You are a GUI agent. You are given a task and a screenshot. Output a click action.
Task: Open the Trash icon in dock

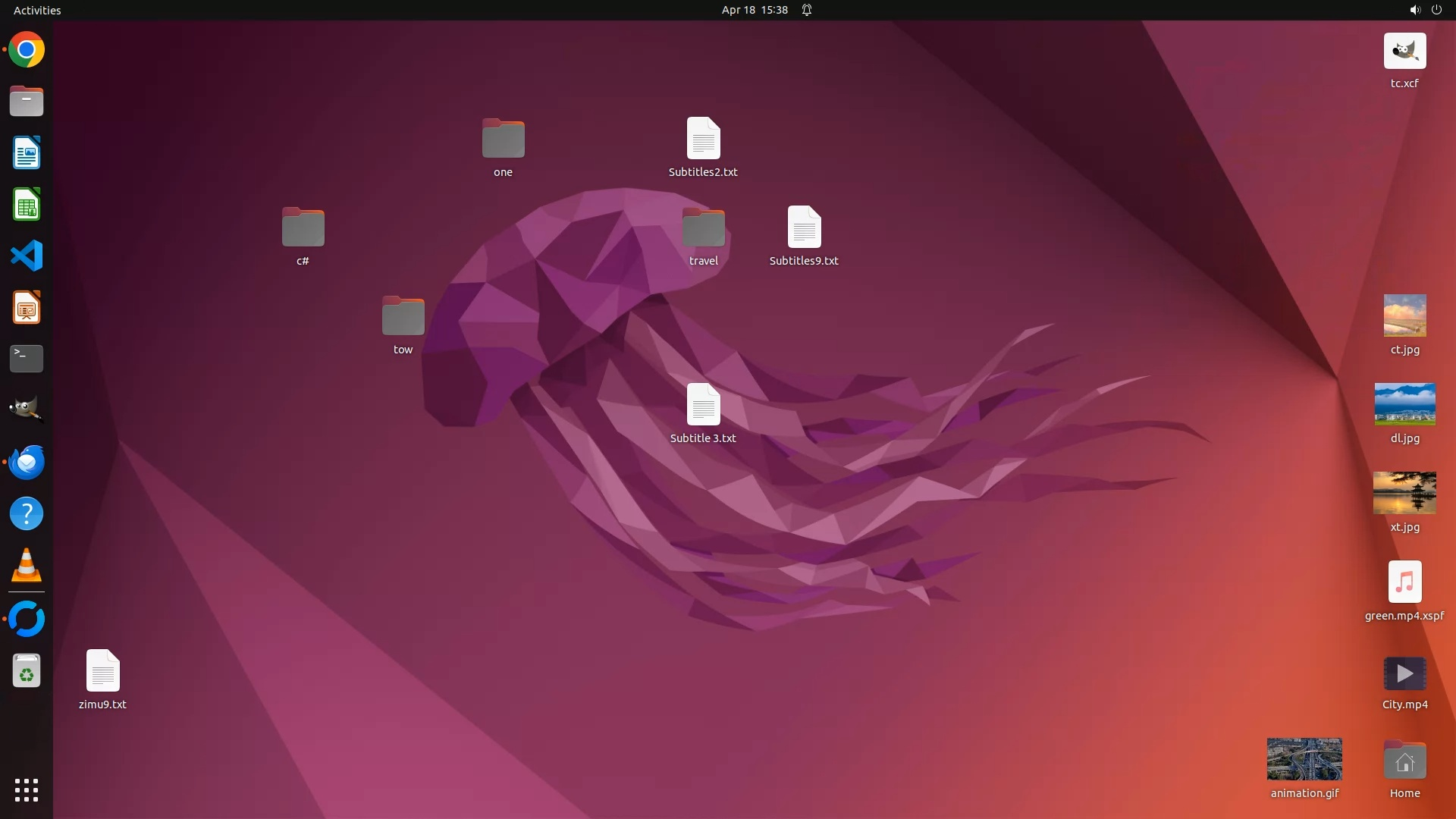[x=27, y=671]
